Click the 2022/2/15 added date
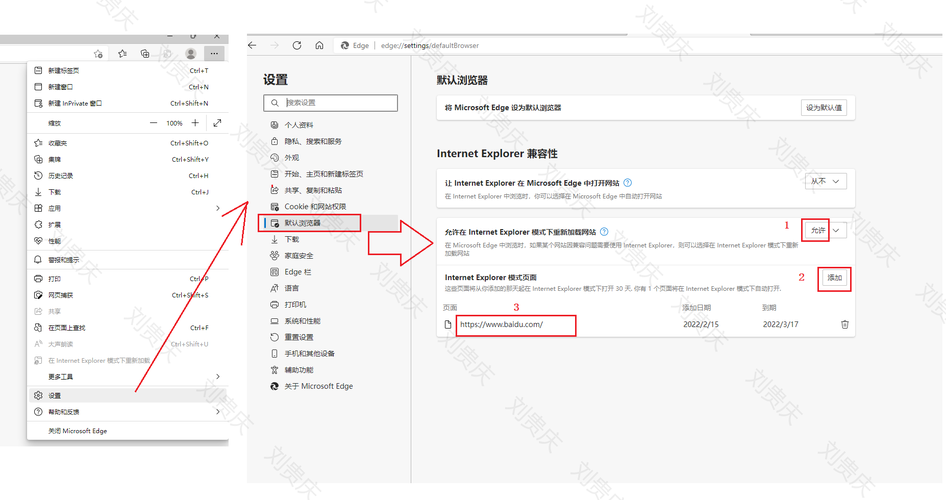The width and height of the screenshot is (946, 500). pyautogui.click(x=700, y=324)
